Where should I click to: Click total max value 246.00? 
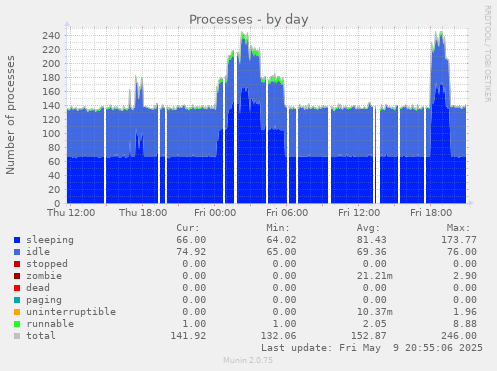click(459, 336)
